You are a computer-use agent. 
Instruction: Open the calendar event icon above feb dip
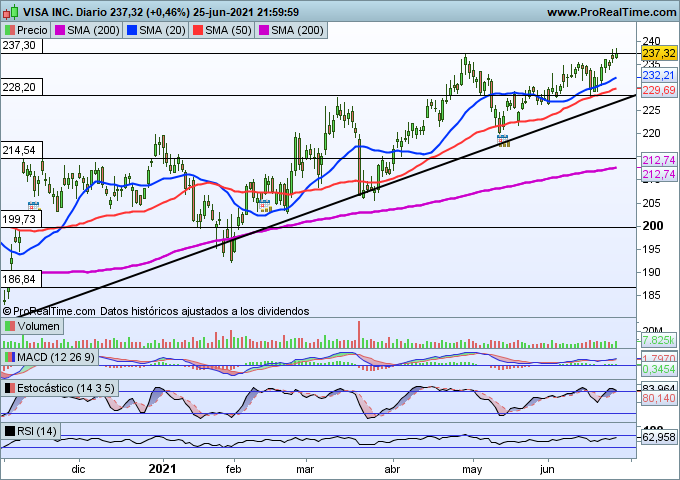(265, 206)
